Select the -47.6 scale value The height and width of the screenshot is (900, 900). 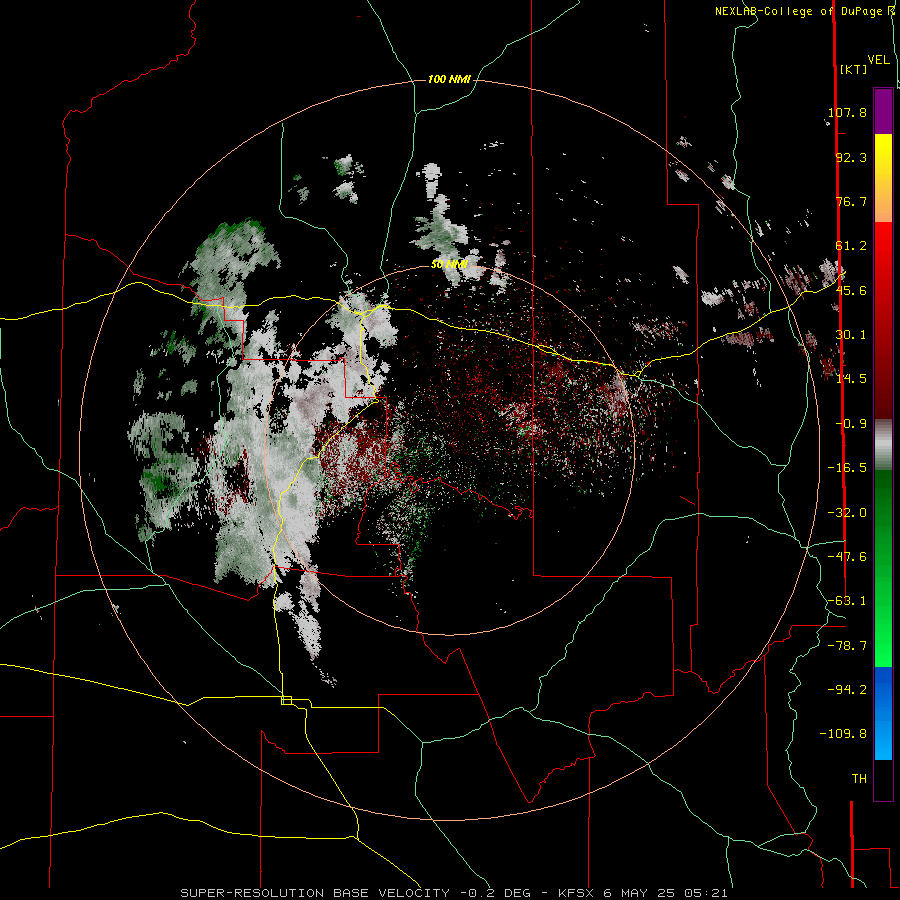[x=847, y=557]
